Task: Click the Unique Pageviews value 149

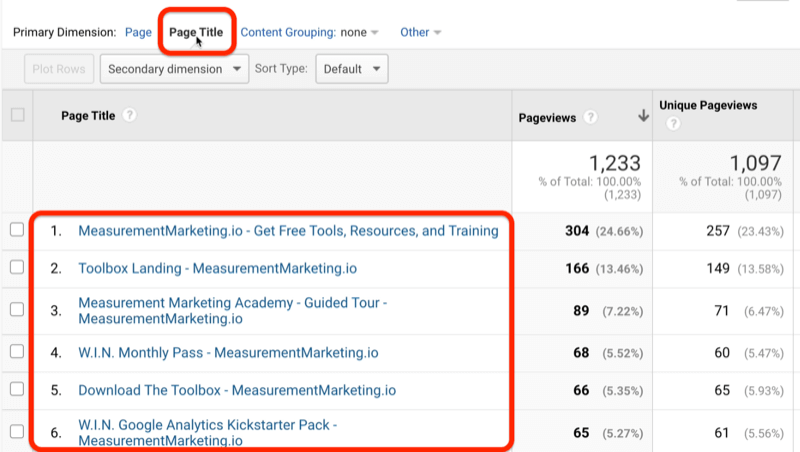Action: 718,268
